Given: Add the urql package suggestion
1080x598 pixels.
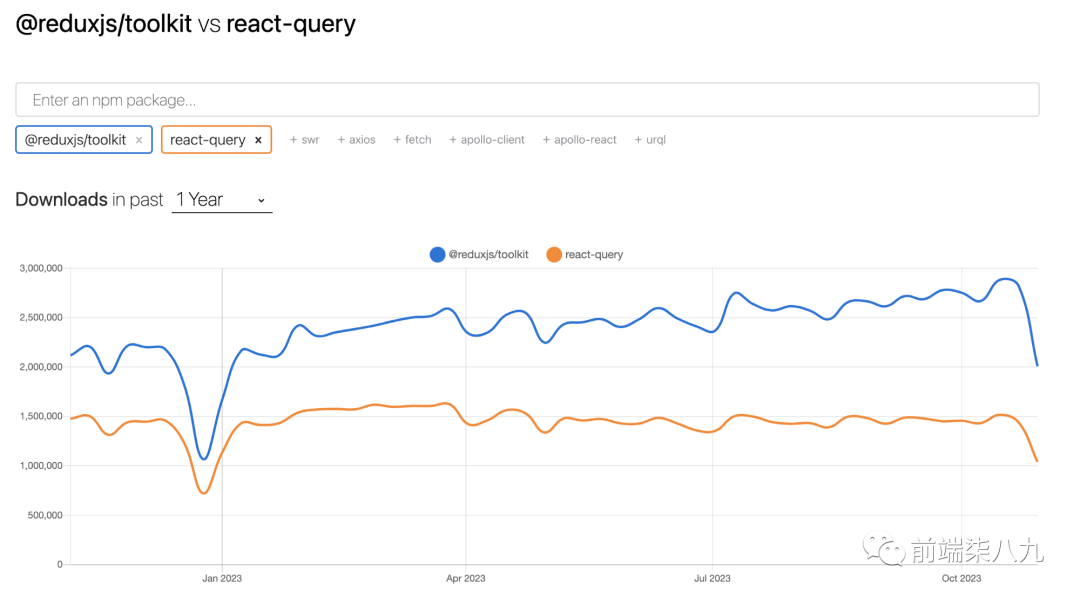Looking at the screenshot, I should tap(650, 140).
